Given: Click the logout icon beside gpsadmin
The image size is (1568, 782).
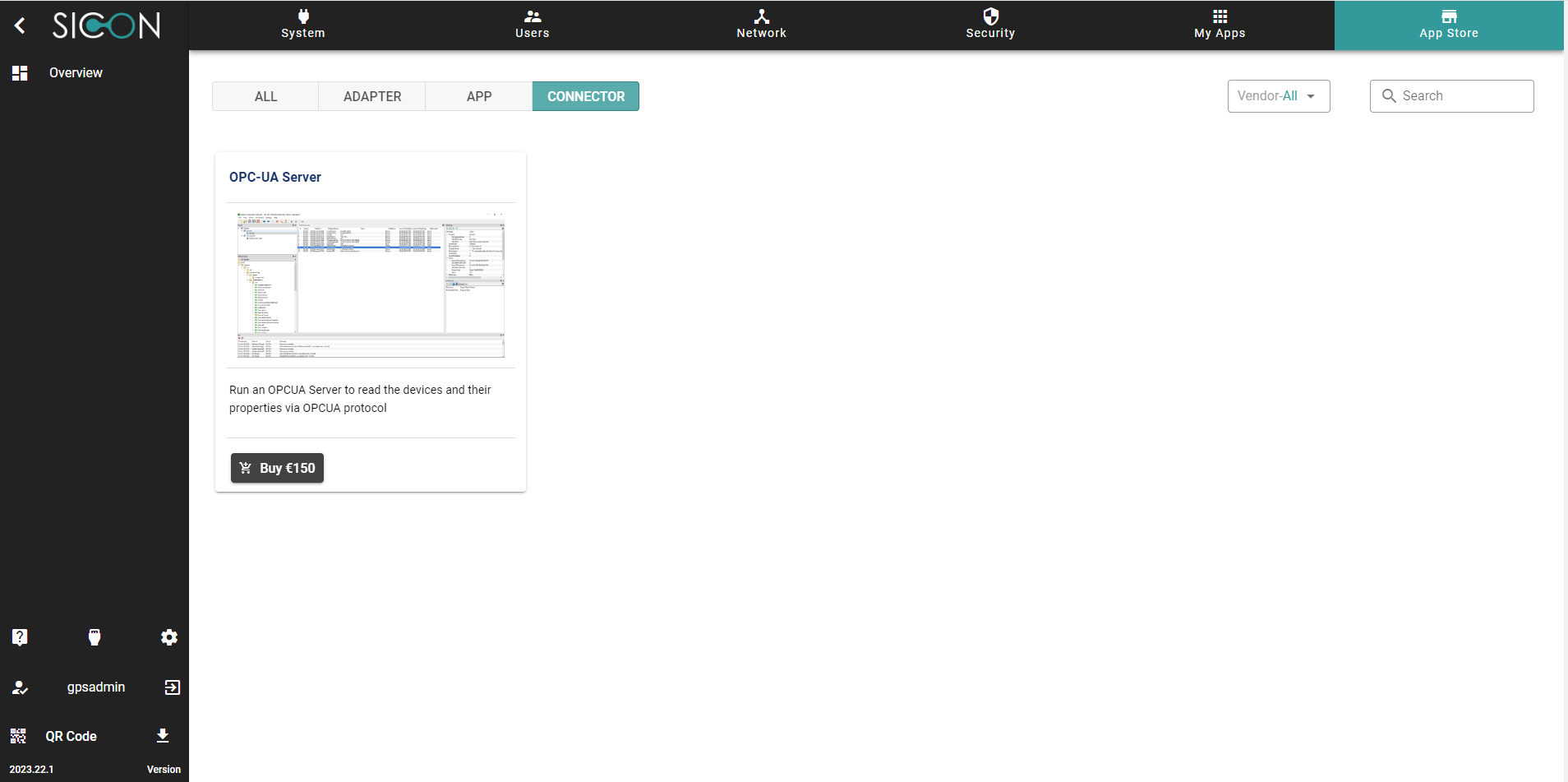Looking at the screenshot, I should tap(172, 687).
